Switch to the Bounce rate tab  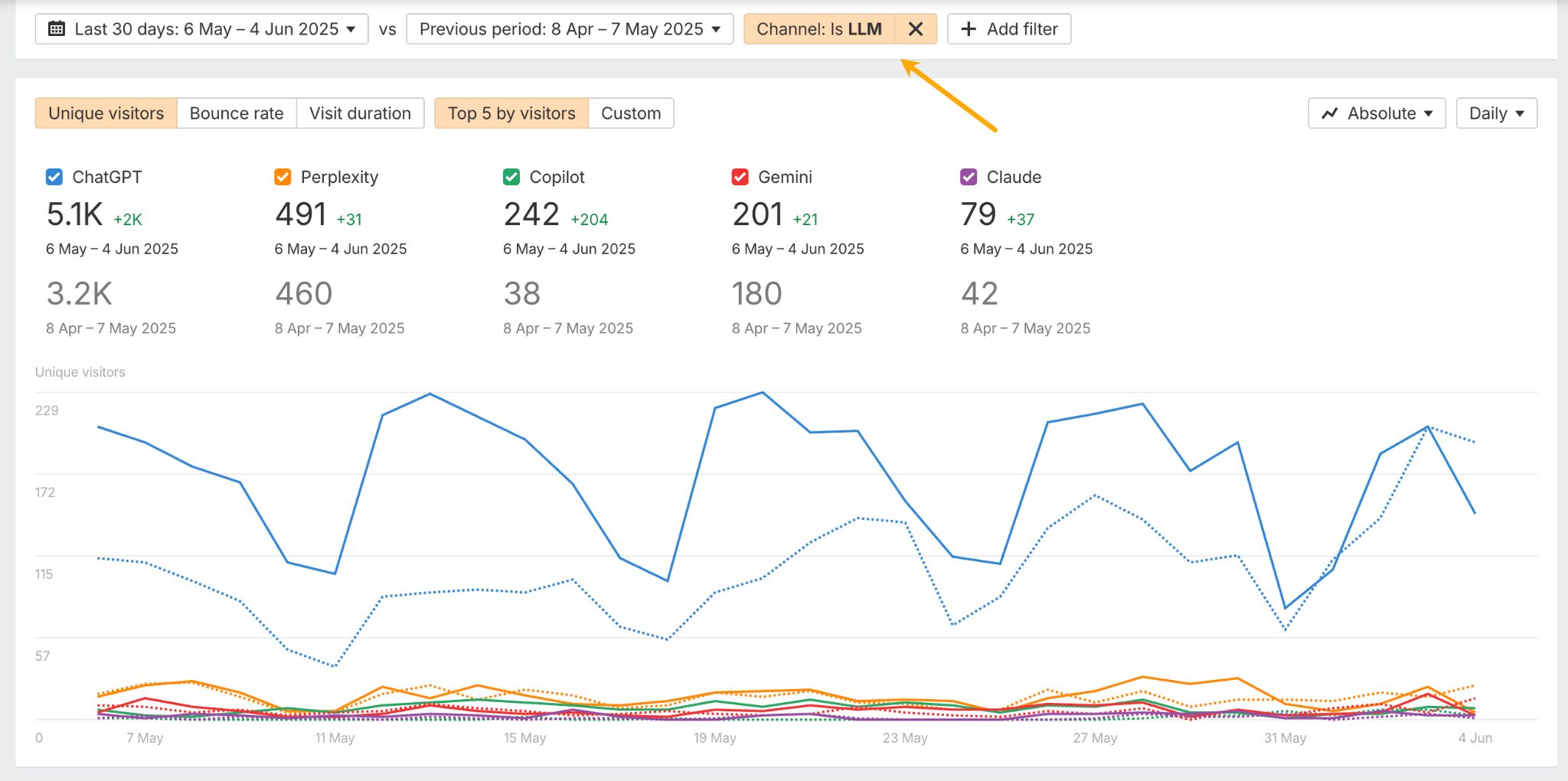coord(237,113)
